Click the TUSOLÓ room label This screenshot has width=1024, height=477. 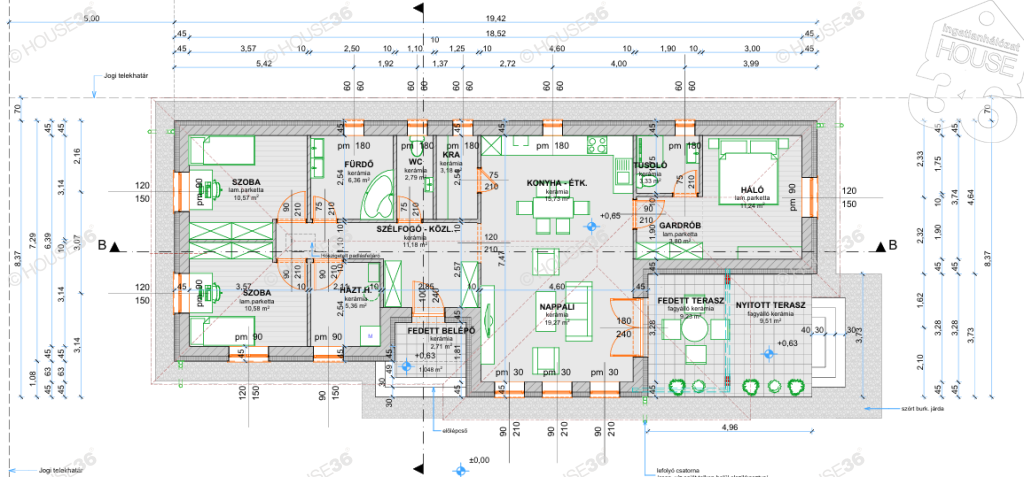coord(650,165)
